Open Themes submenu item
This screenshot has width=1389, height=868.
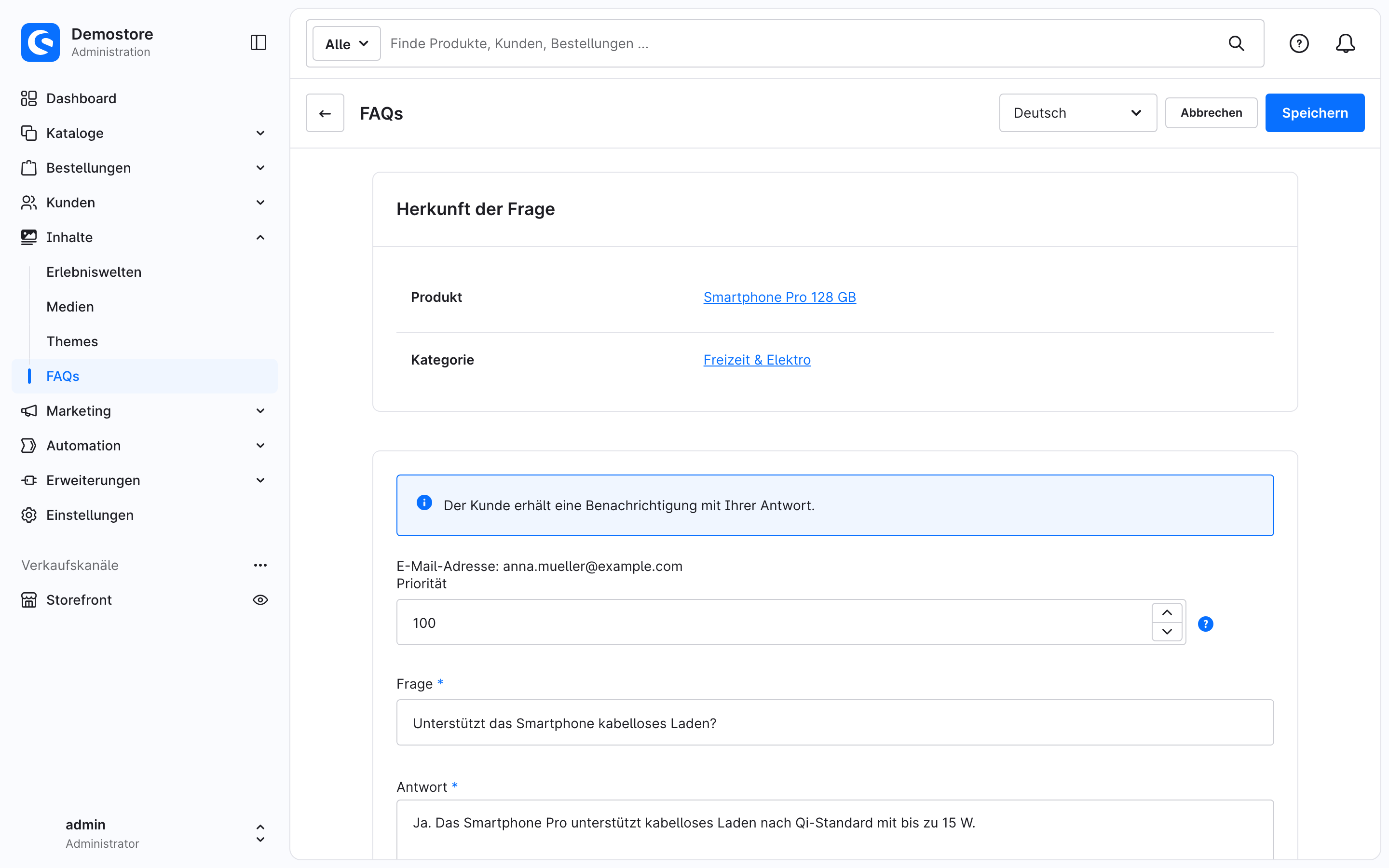pos(72,341)
